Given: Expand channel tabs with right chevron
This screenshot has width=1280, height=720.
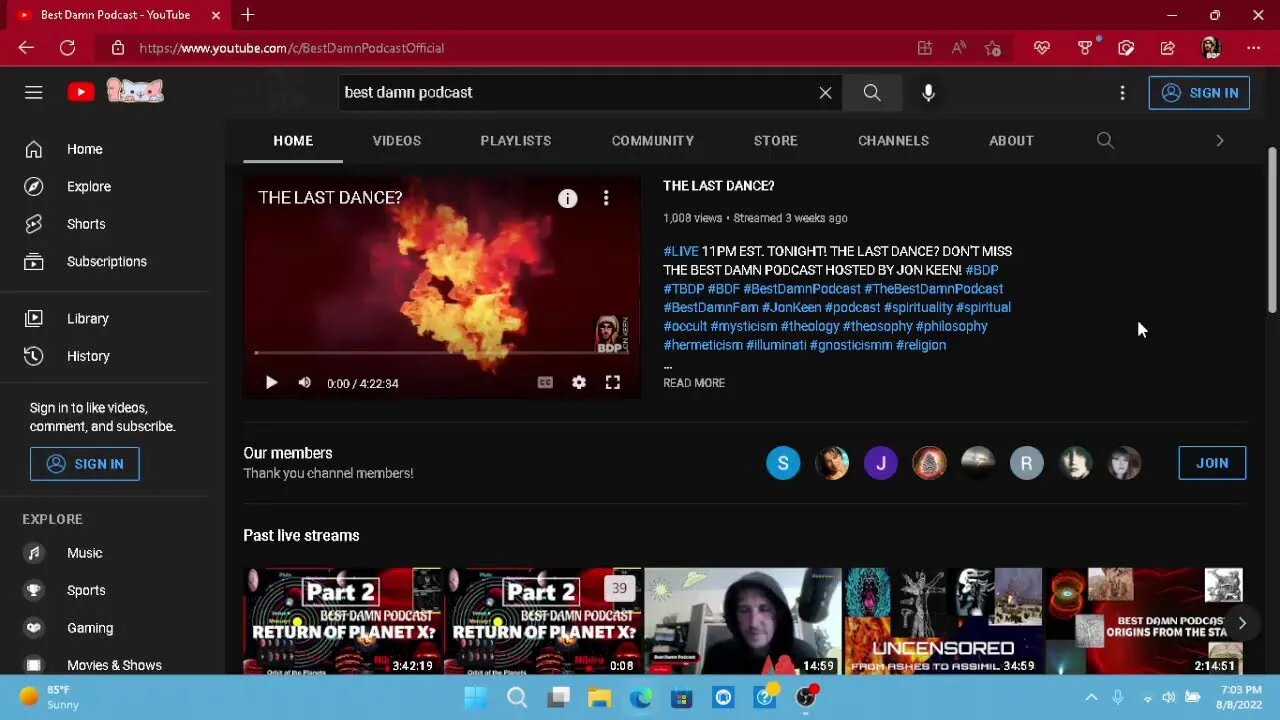Looking at the screenshot, I should [x=1219, y=140].
